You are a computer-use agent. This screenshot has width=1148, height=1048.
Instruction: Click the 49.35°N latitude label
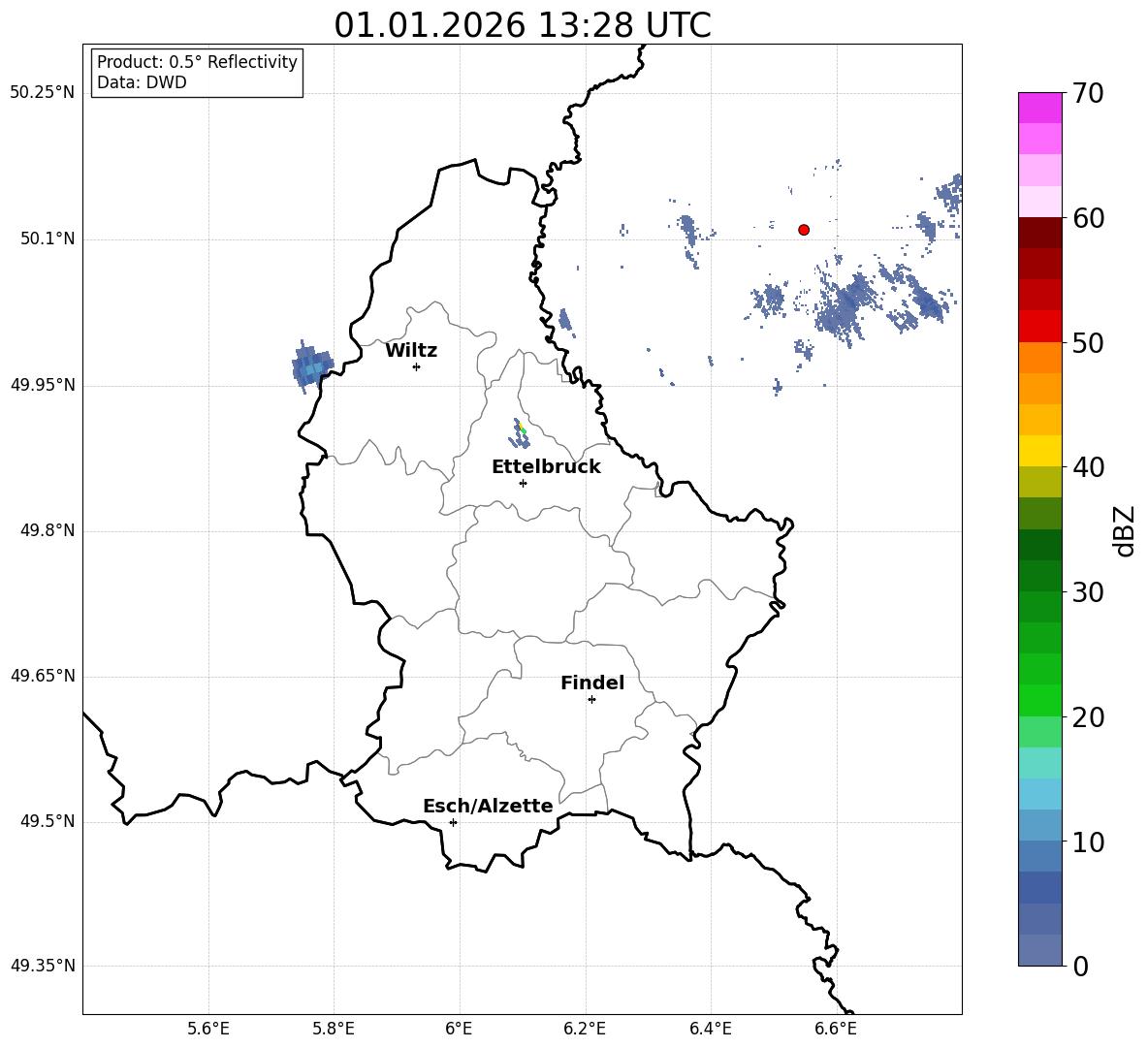[43, 966]
